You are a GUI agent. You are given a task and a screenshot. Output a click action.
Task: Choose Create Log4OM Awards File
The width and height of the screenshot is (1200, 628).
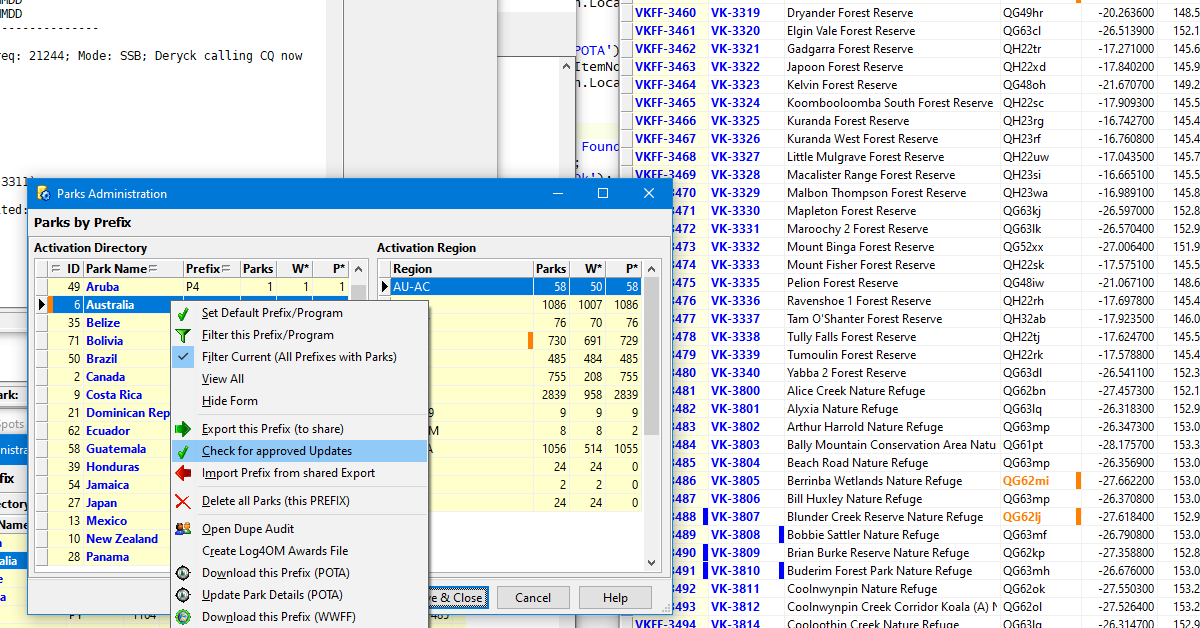(299, 551)
